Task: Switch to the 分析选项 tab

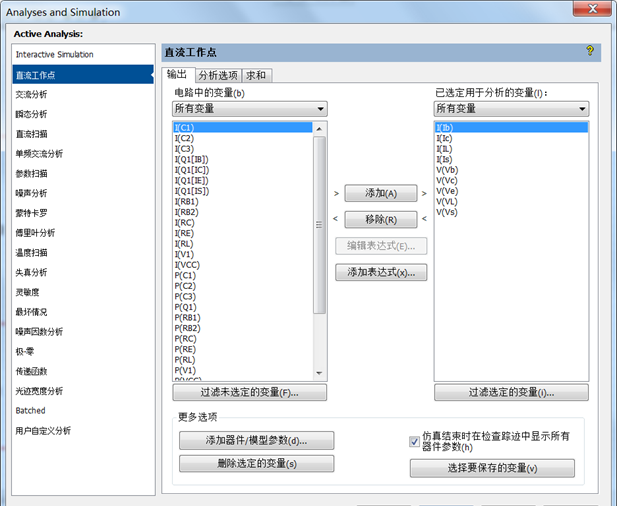Action: [217, 75]
